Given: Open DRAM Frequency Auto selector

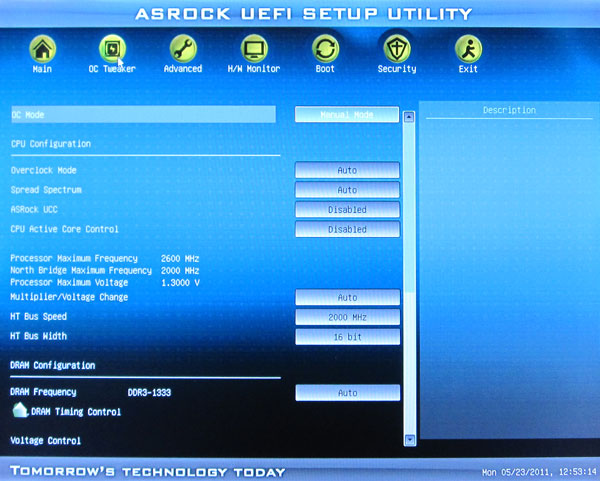Looking at the screenshot, I should [x=347, y=393].
